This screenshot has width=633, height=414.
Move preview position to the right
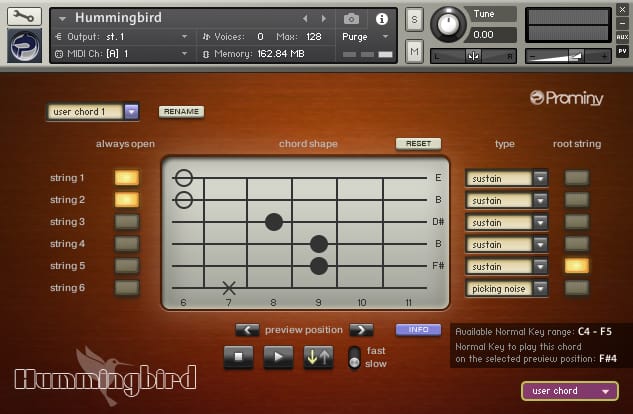coord(361,330)
